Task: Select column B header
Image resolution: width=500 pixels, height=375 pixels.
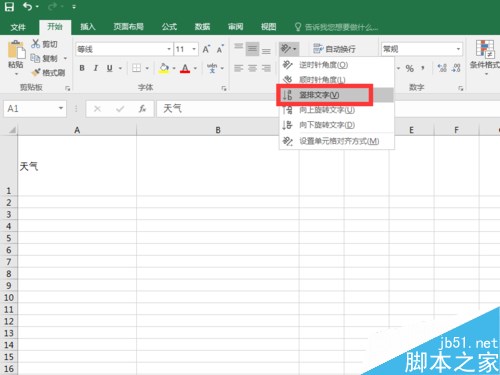Action: (218, 130)
